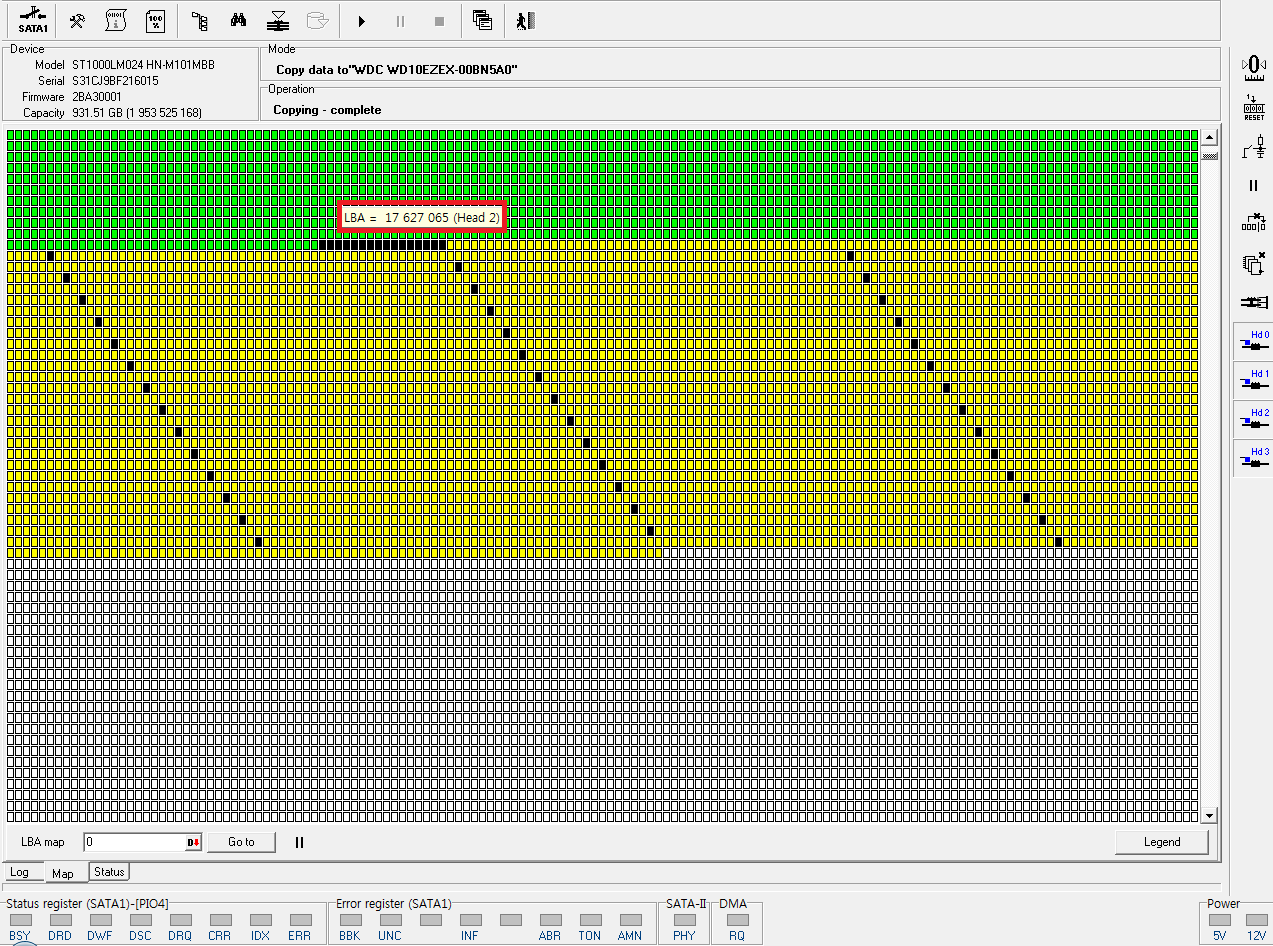1273x946 pixels.
Task: Click the grayed disk export icon
Action: point(318,20)
